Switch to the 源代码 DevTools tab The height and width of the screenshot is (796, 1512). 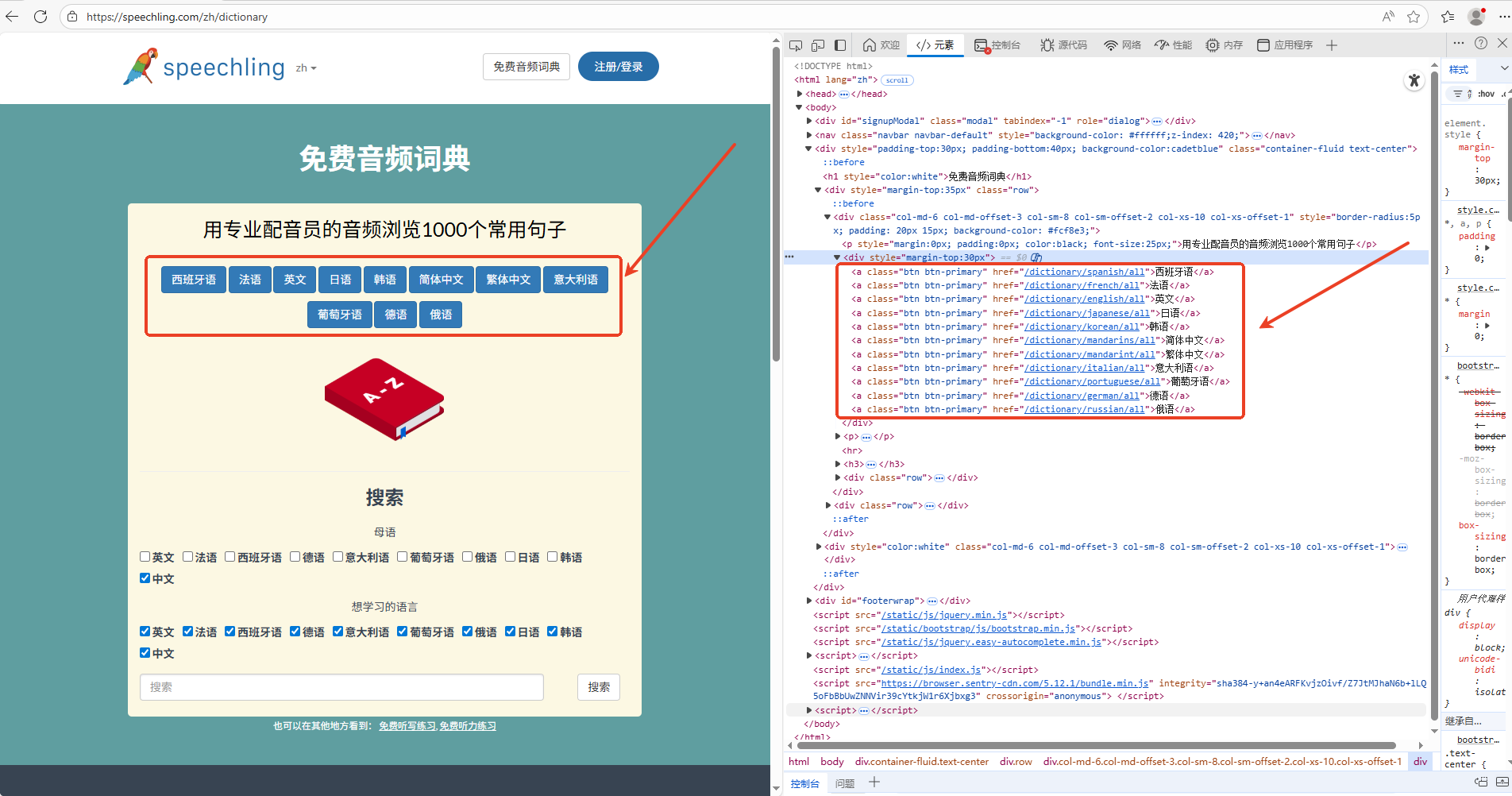(x=1064, y=45)
